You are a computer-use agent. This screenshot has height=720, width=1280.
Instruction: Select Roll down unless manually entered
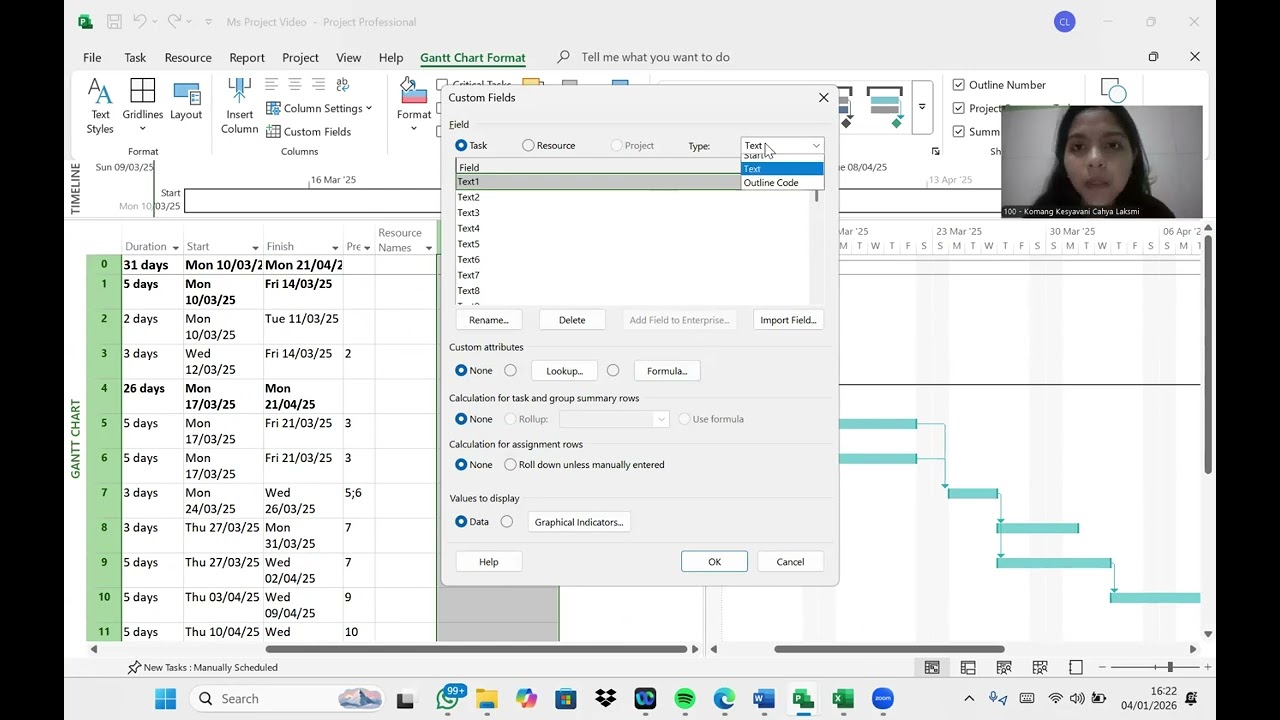click(x=511, y=465)
